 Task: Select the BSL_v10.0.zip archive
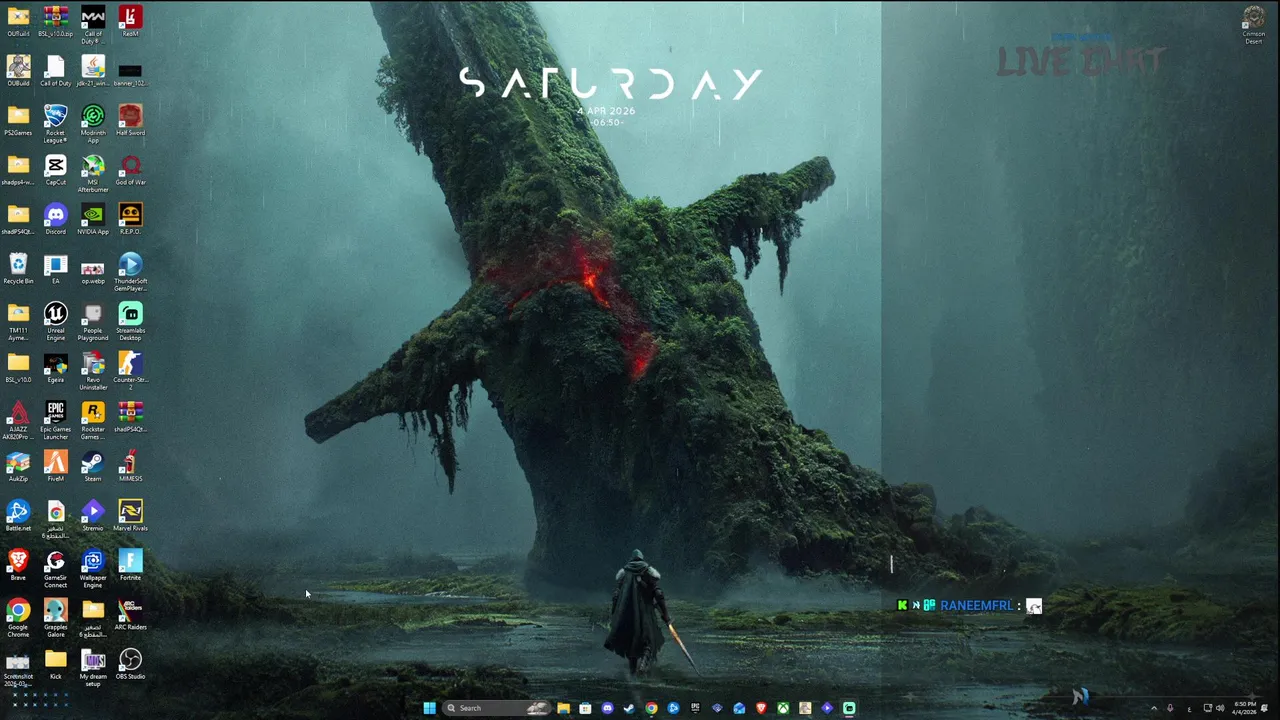coord(55,22)
